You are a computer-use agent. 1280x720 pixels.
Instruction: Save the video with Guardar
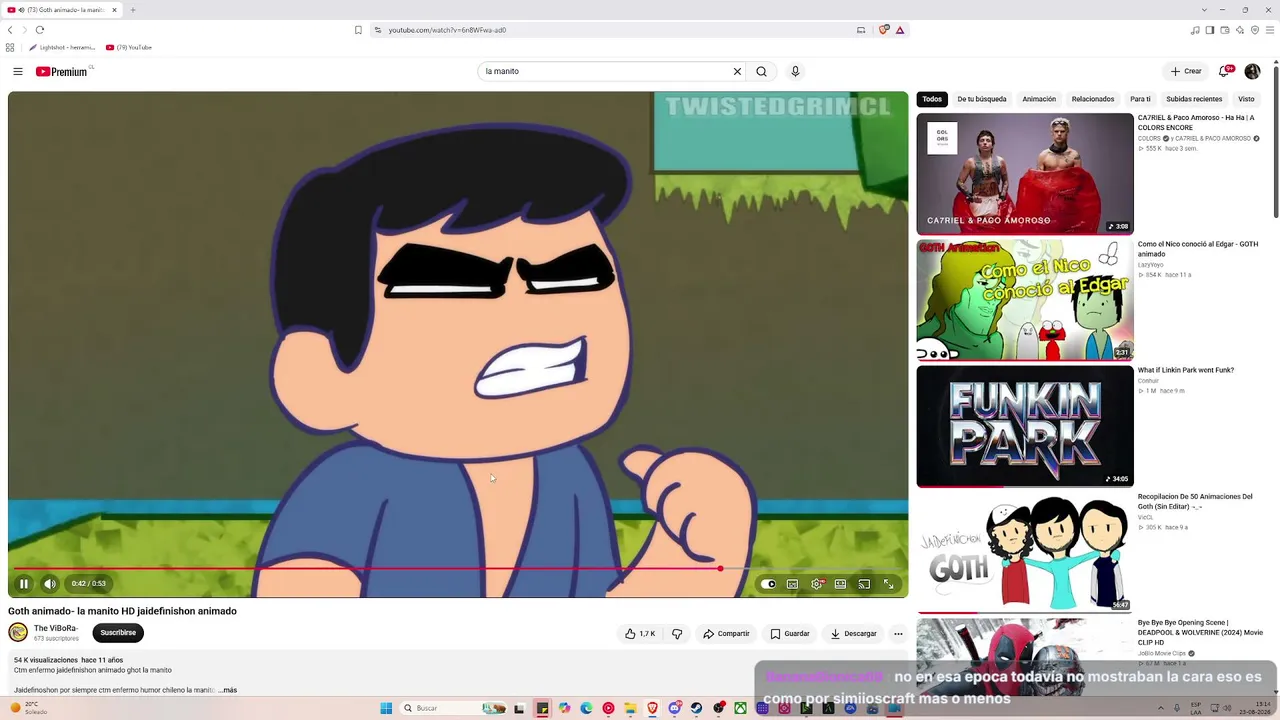coord(790,633)
